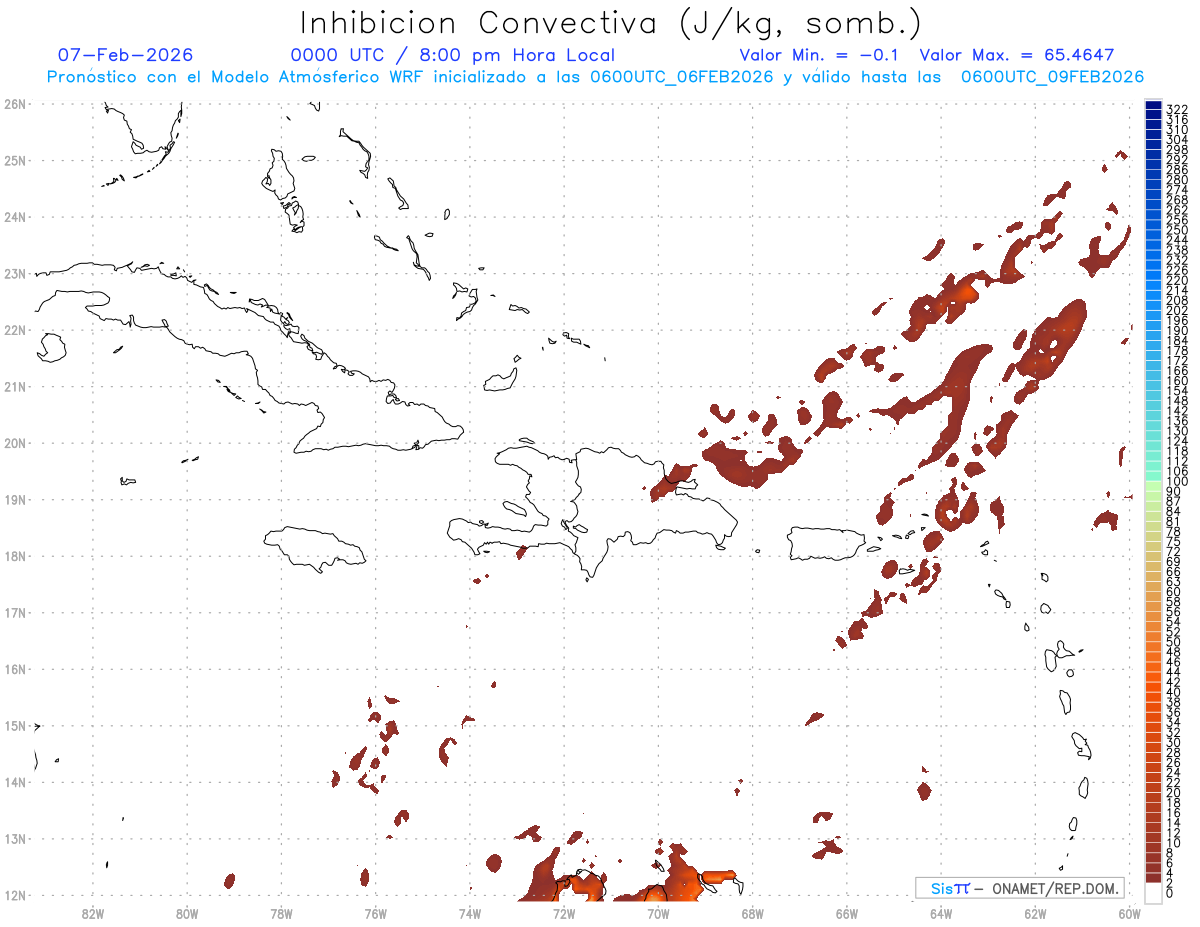Click the 14N latitude label
The height and width of the screenshot is (927, 1200).
click(15, 782)
